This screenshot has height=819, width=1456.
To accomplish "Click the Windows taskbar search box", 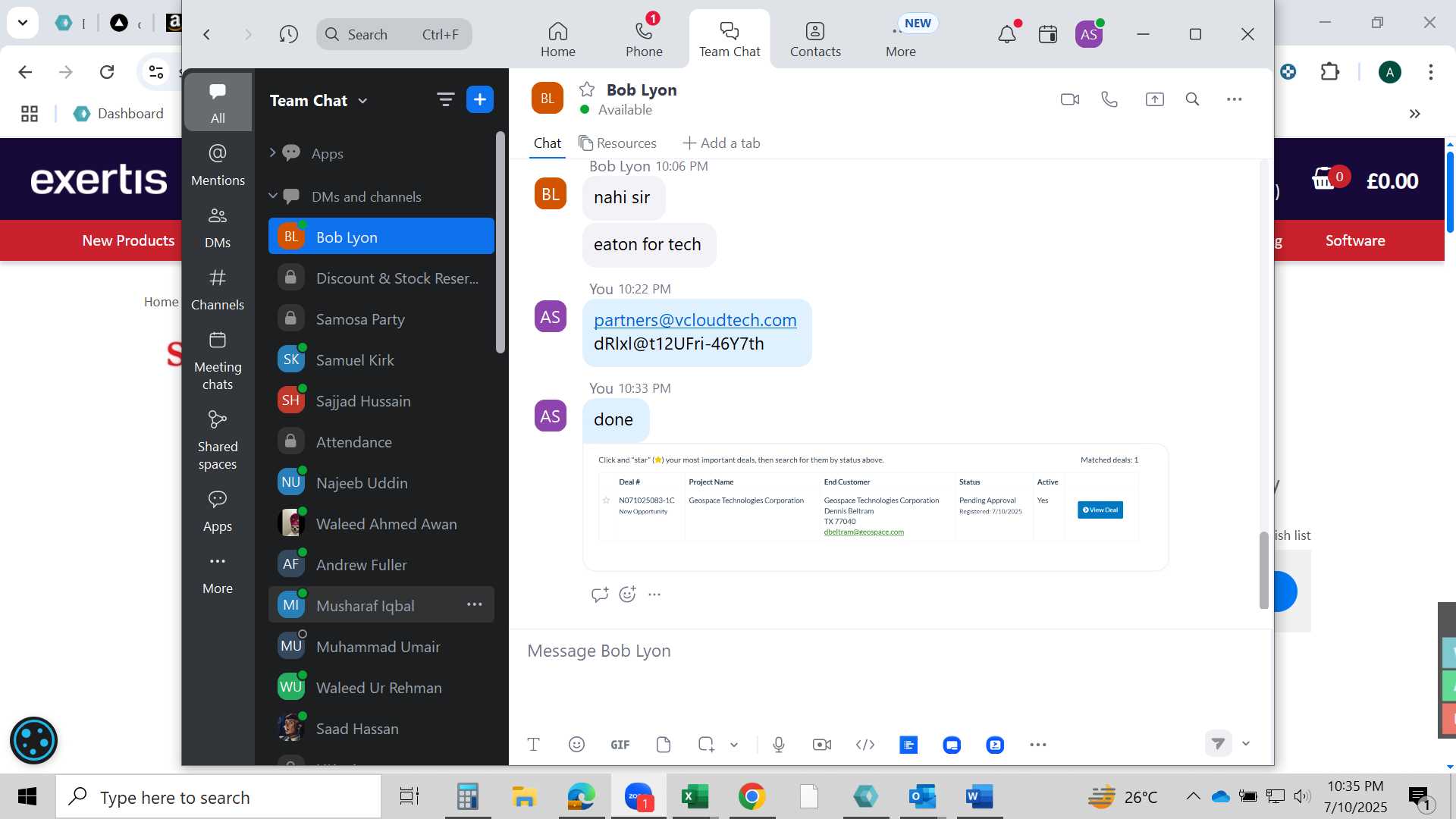I will [218, 797].
